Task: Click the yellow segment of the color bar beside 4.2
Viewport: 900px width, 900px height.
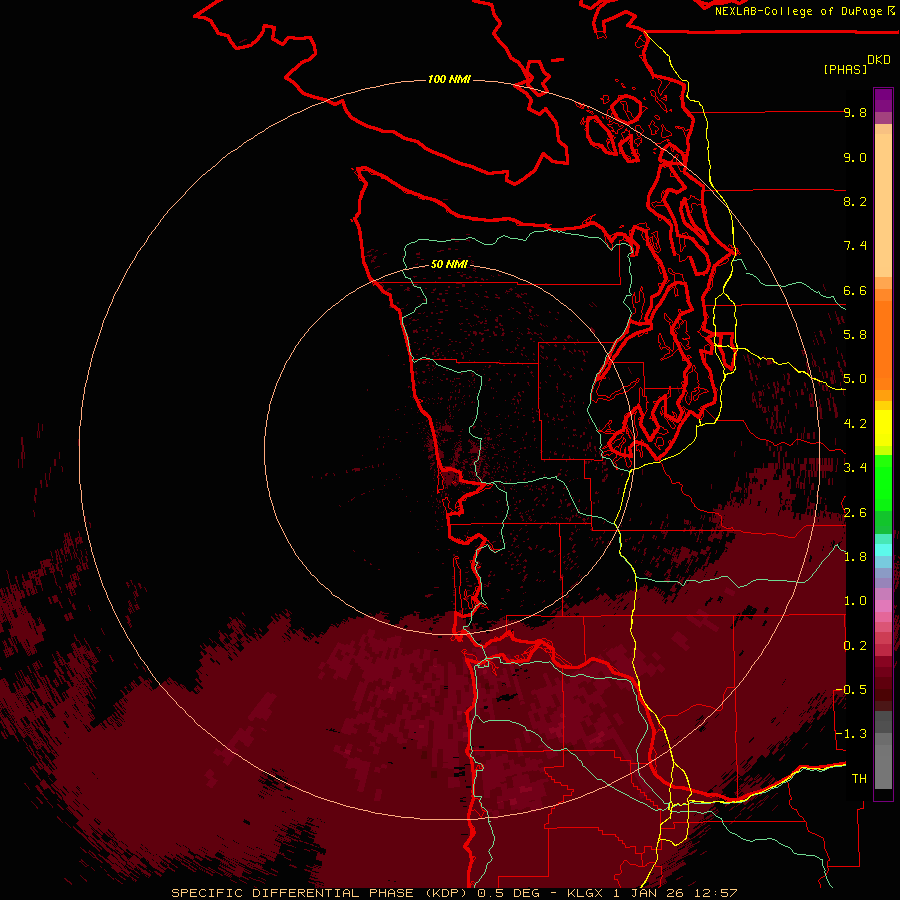Action: click(883, 428)
